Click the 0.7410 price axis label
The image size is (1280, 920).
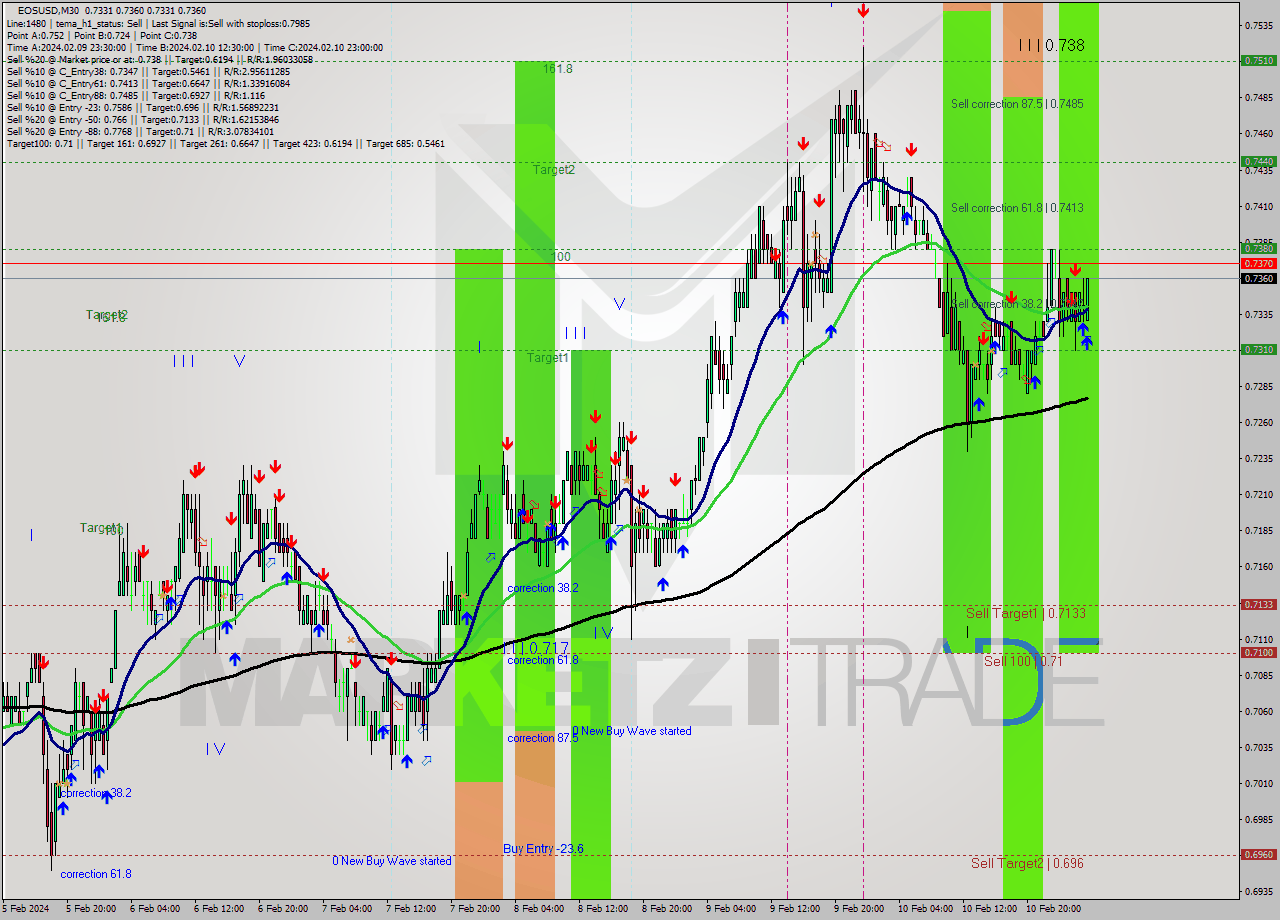pyautogui.click(x=1257, y=206)
